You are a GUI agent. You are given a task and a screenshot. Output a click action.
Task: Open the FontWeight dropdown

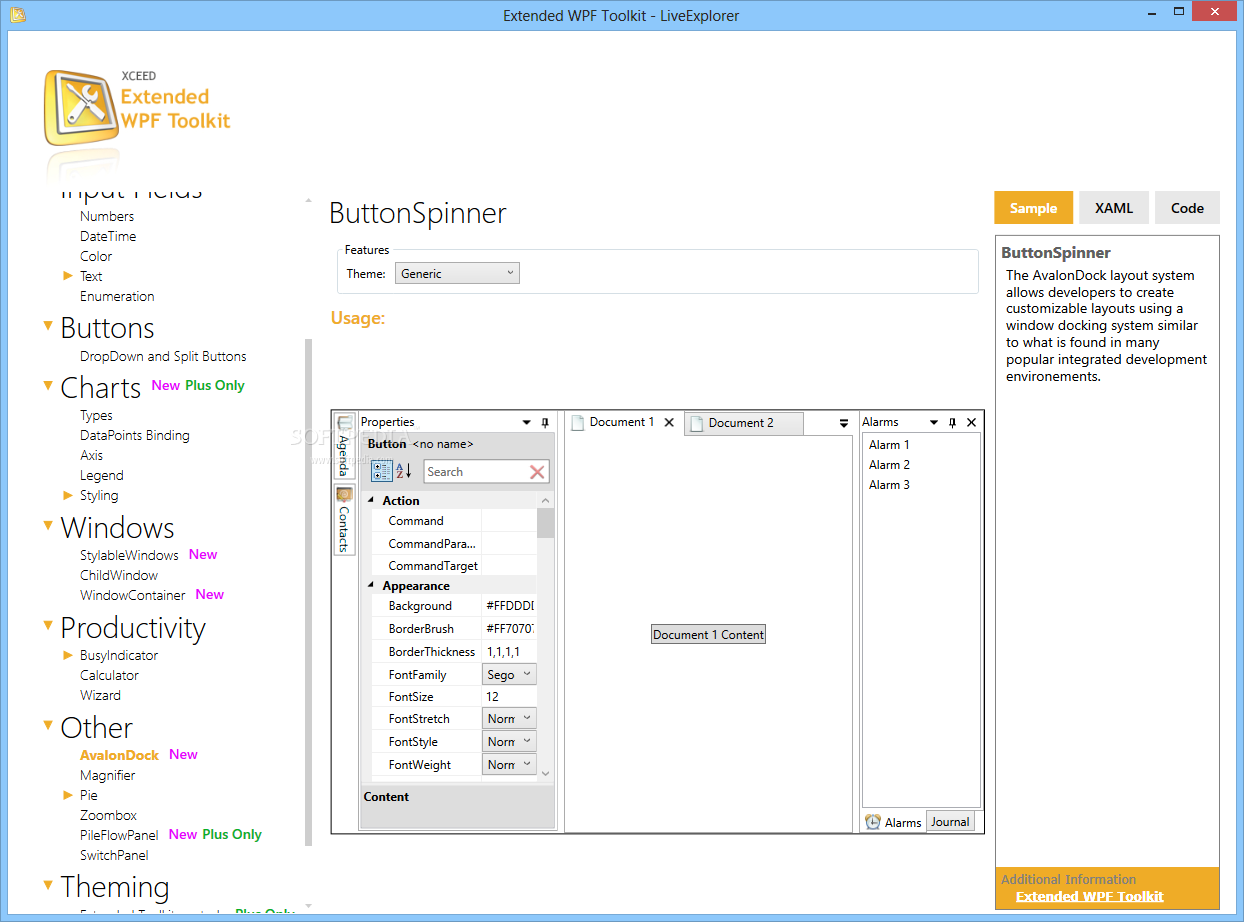[x=509, y=765]
